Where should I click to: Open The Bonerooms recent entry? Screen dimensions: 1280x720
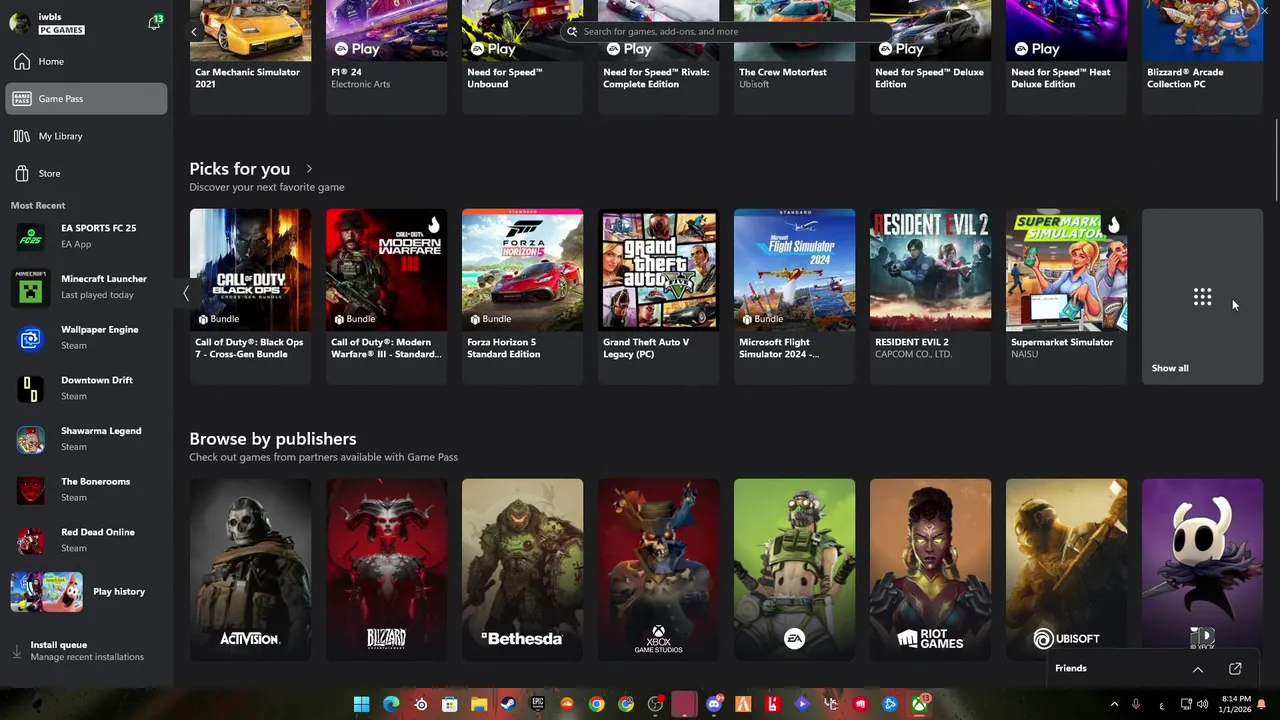[x=86, y=490]
